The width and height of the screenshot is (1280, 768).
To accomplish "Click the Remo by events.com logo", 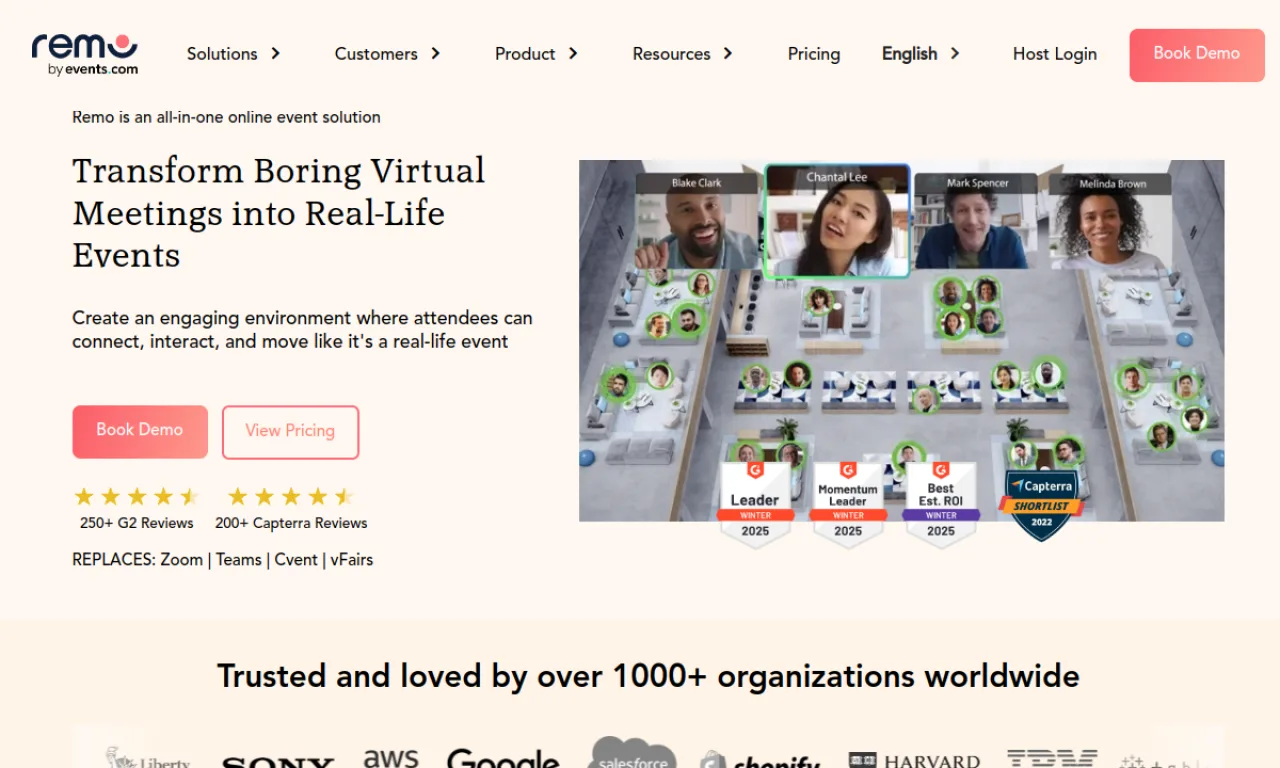I will pos(85,54).
